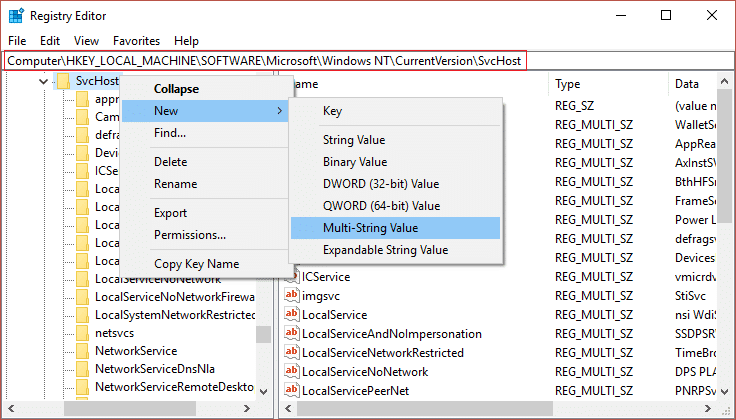
Task: Click the string value icon beside imgsvc
Action: coord(291,295)
